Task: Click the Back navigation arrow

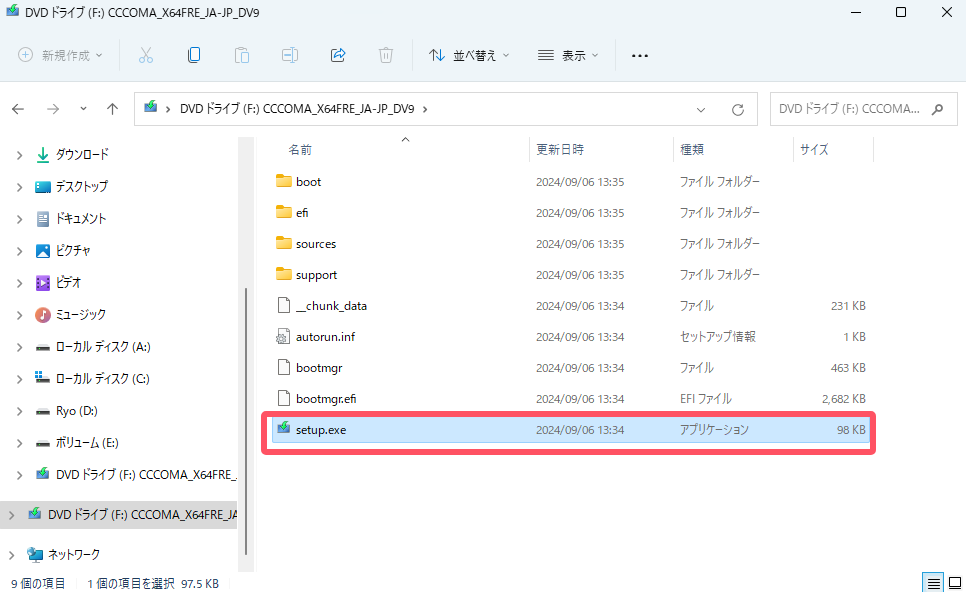Action: (x=18, y=109)
